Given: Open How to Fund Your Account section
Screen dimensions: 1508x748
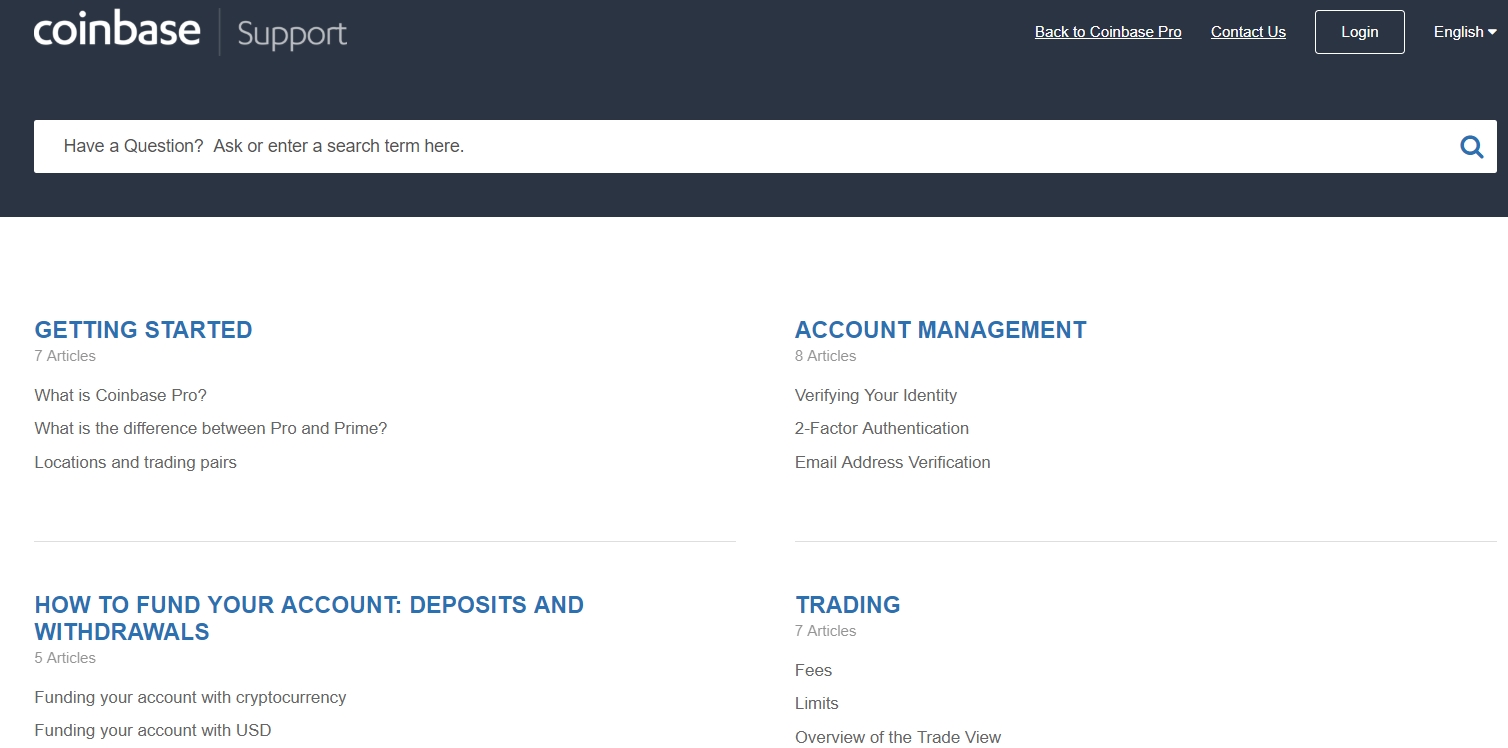Looking at the screenshot, I should tap(309, 618).
